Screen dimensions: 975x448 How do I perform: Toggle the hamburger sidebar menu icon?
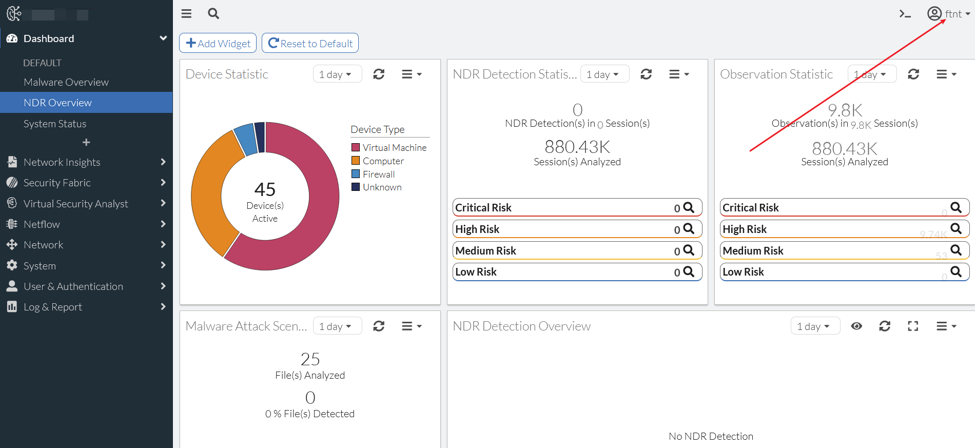(x=187, y=14)
